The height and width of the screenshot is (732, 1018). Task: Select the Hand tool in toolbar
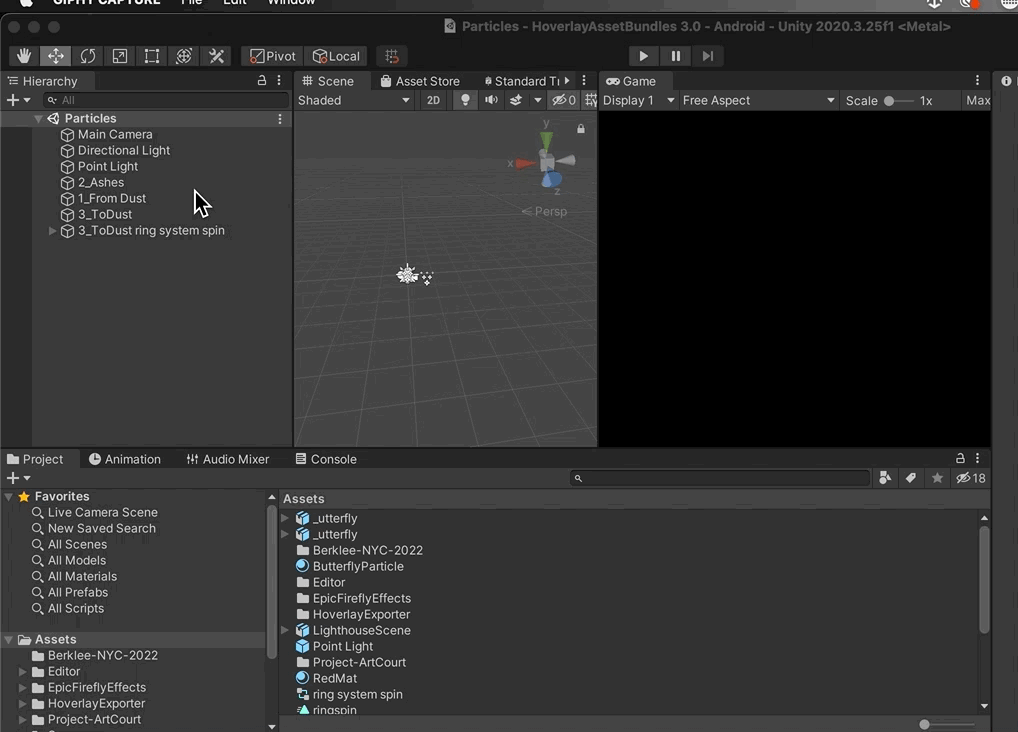pos(24,56)
